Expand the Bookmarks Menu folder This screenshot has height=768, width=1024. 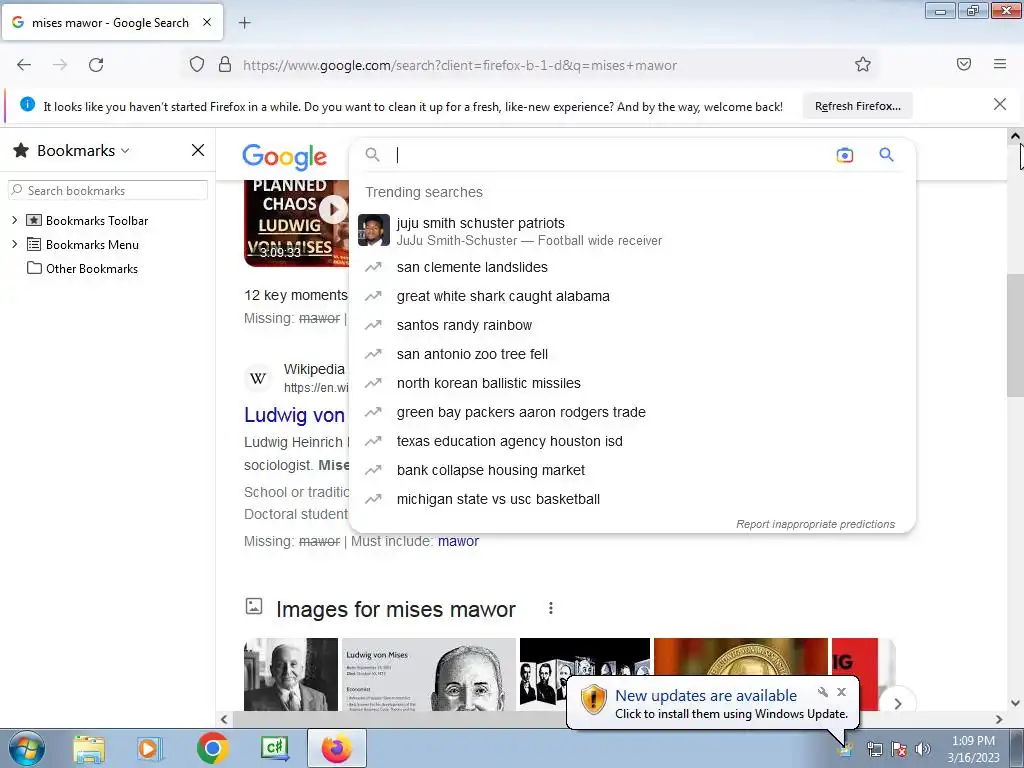tap(14, 244)
